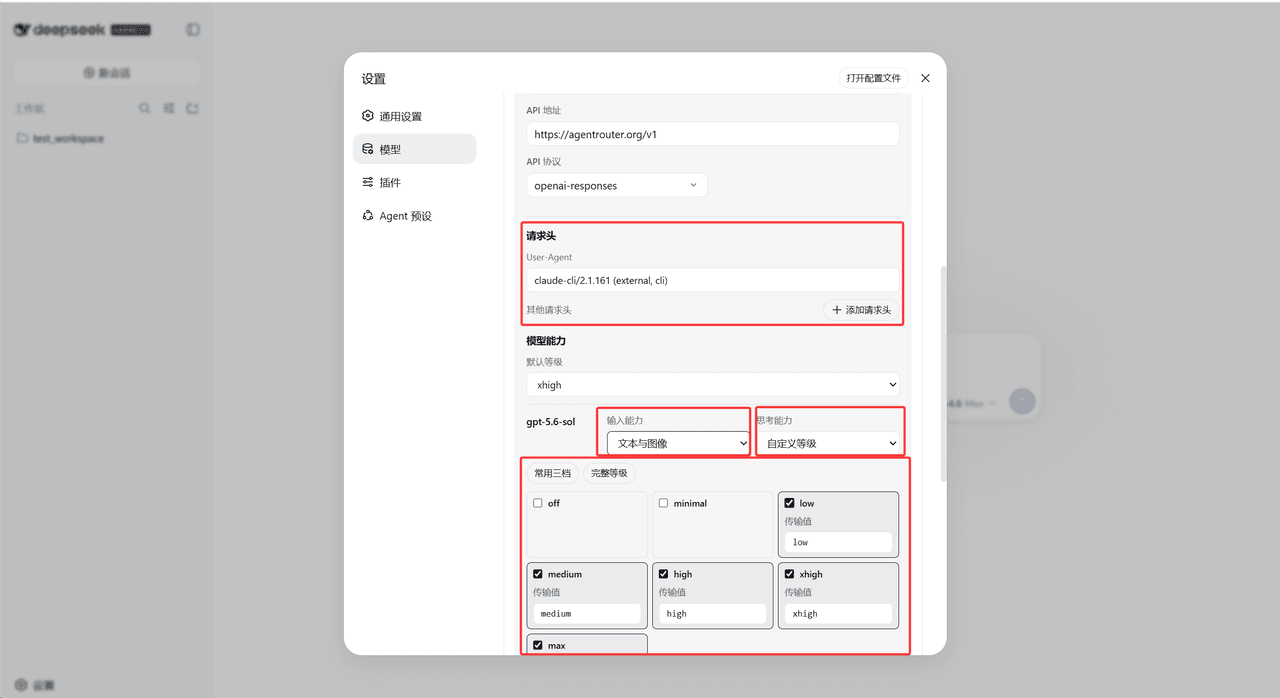Go to the Agent 预设 tab
This screenshot has width=1280, height=698.
click(414, 216)
